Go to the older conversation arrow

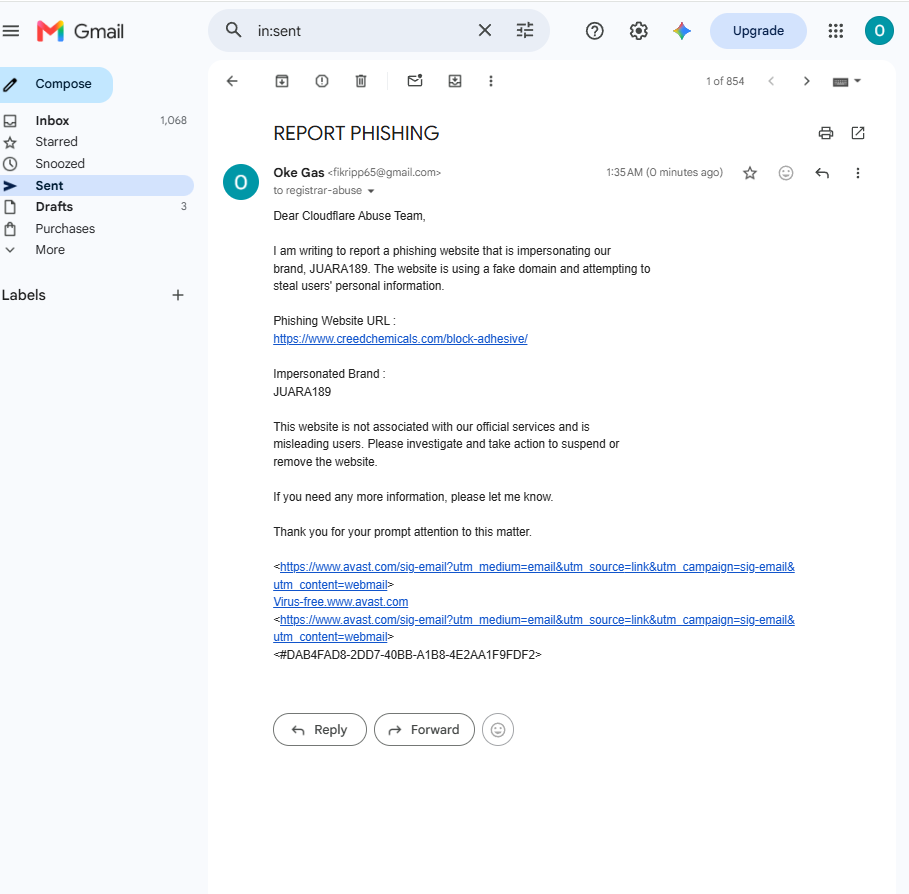(806, 81)
